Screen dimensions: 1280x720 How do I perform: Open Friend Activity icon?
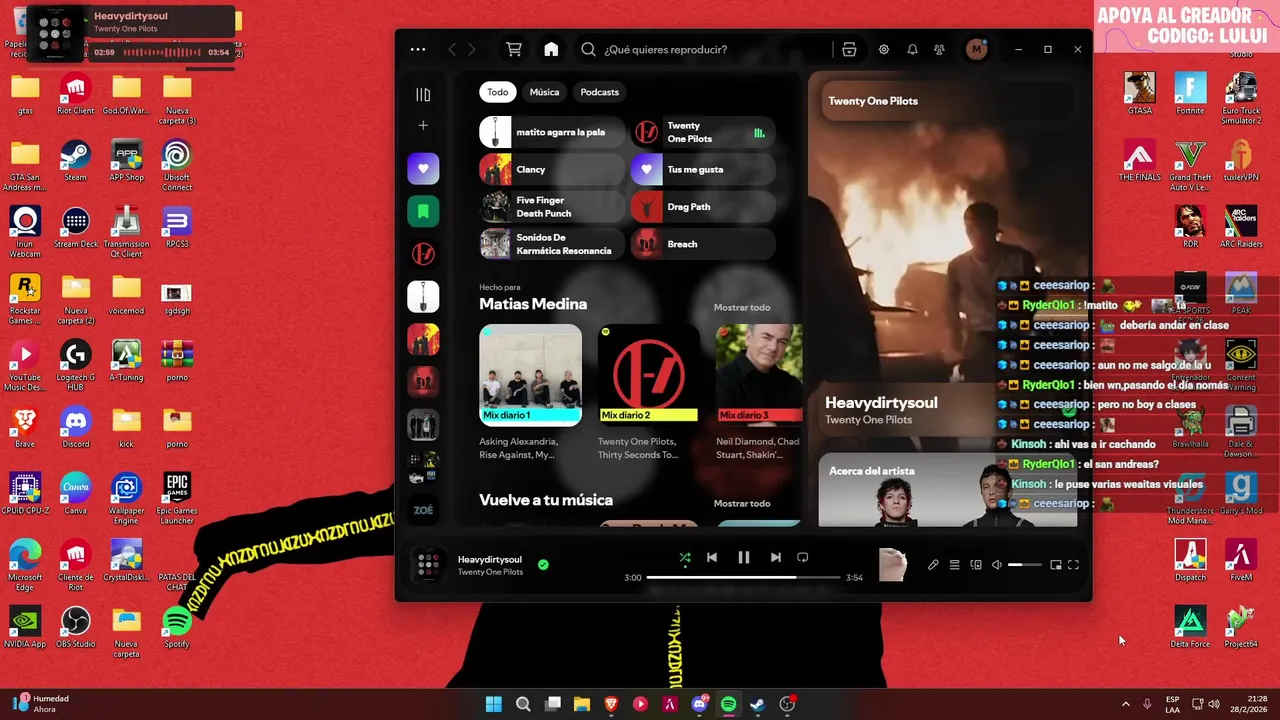[939, 49]
